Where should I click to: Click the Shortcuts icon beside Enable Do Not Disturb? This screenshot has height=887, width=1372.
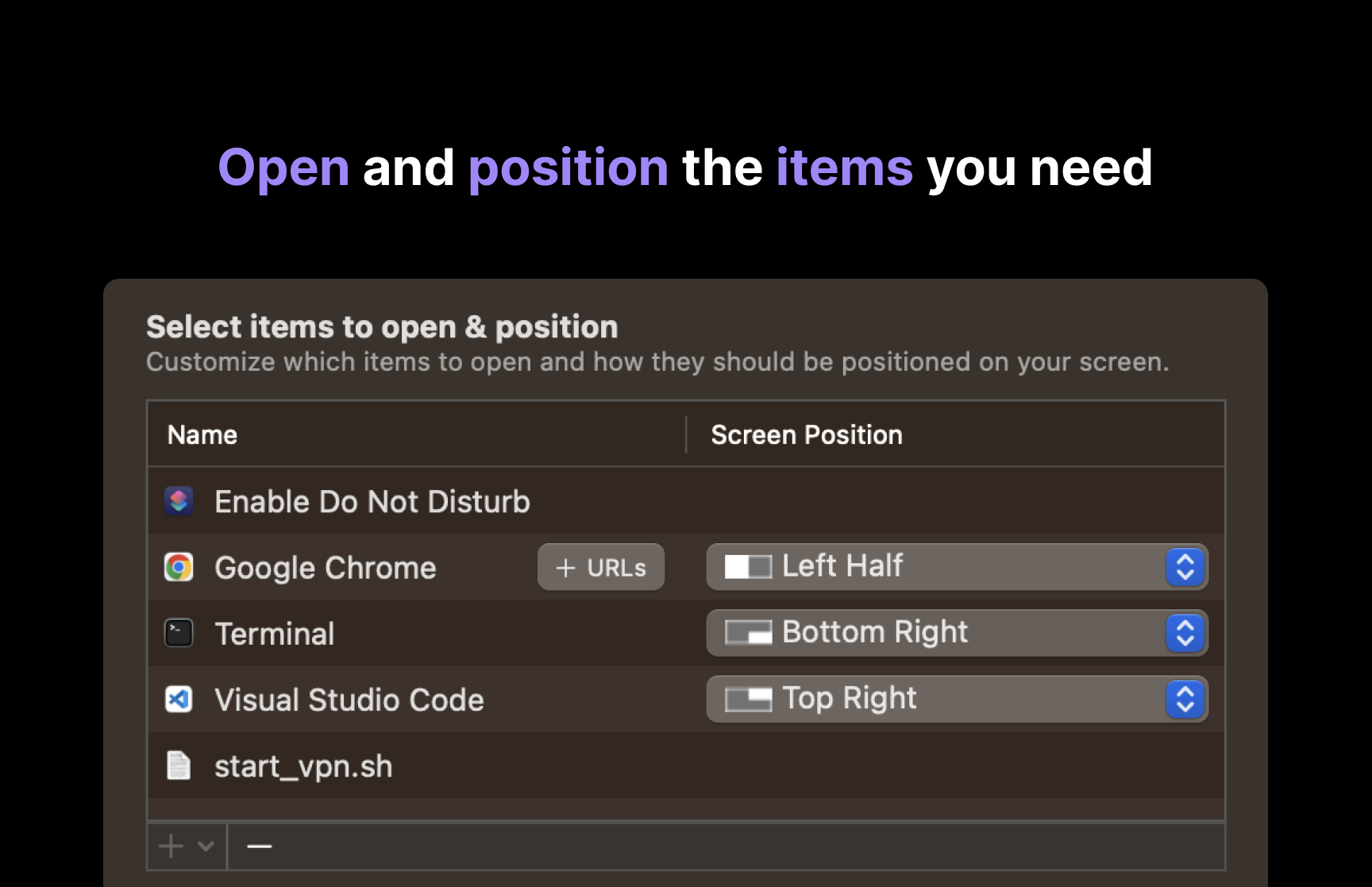point(179,501)
